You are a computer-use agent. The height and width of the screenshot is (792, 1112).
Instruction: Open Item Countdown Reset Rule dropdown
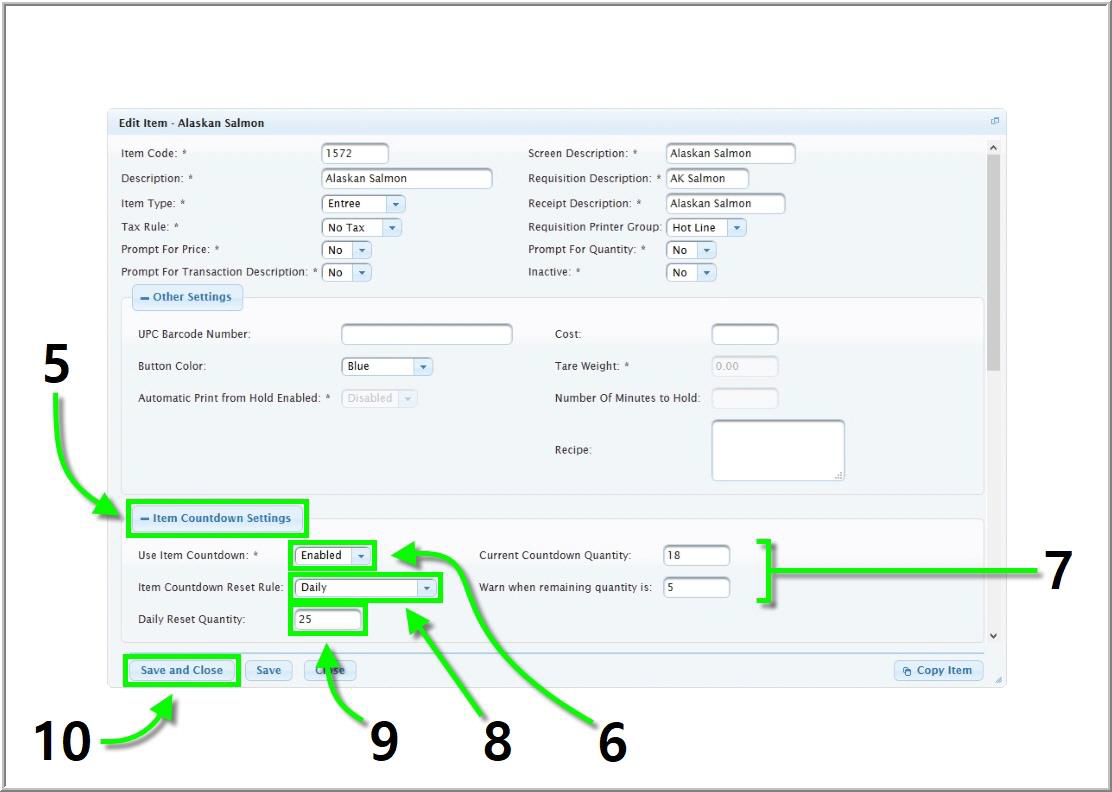coord(427,588)
